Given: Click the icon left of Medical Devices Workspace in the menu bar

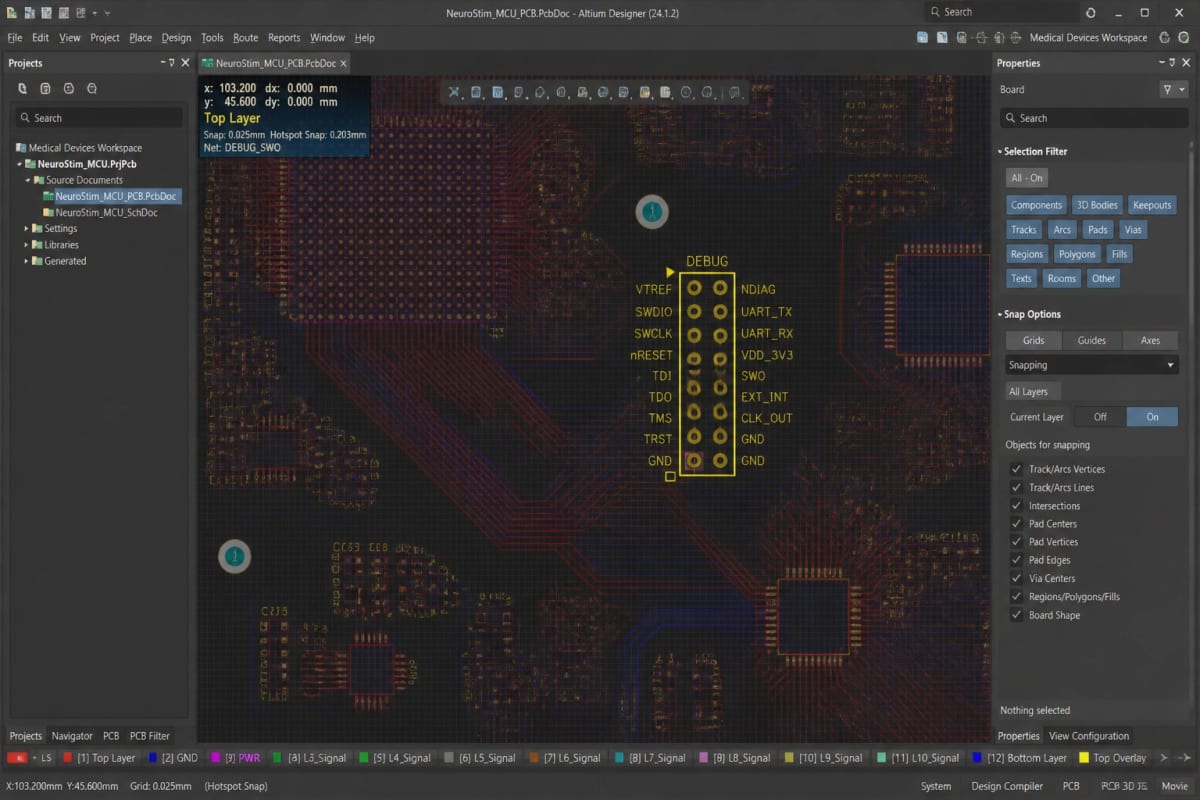Looking at the screenshot, I should coord(1015,37).
